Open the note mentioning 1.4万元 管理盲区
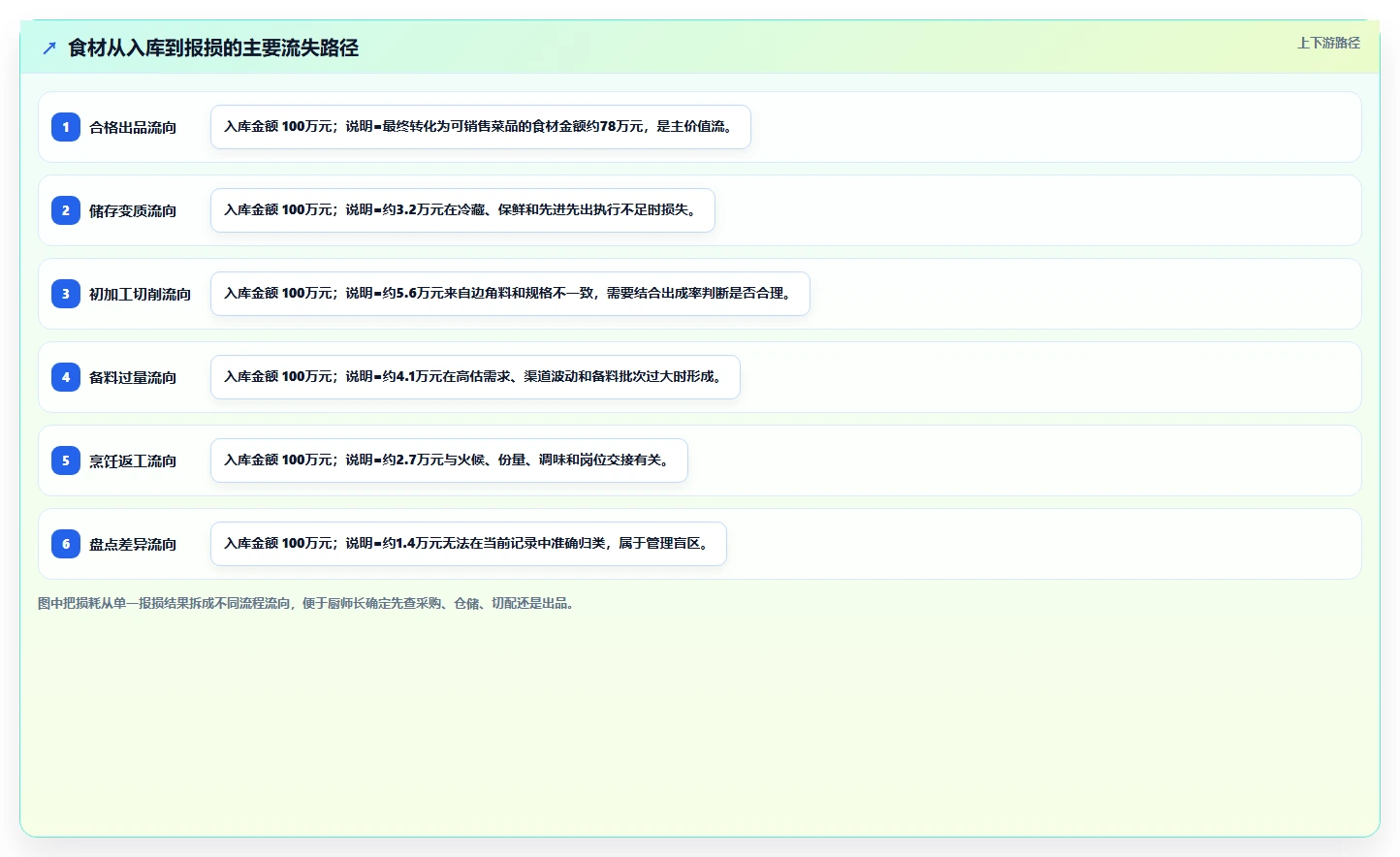The height and width of the screenshot is (857, 1400). point(468,544)
